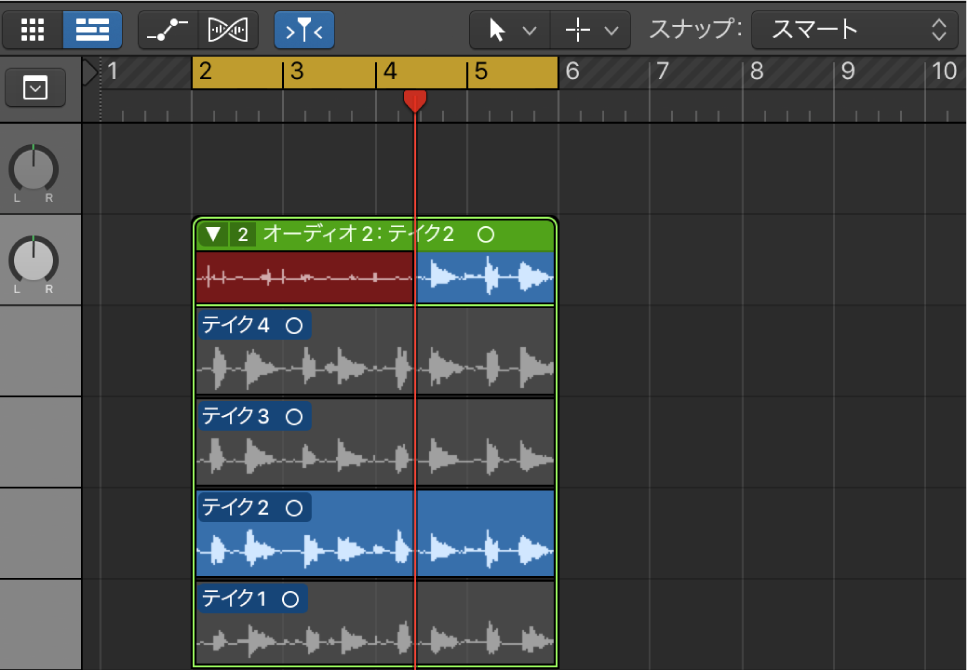Open the Pointer tool dropdown chevron

tap(531, 29)
